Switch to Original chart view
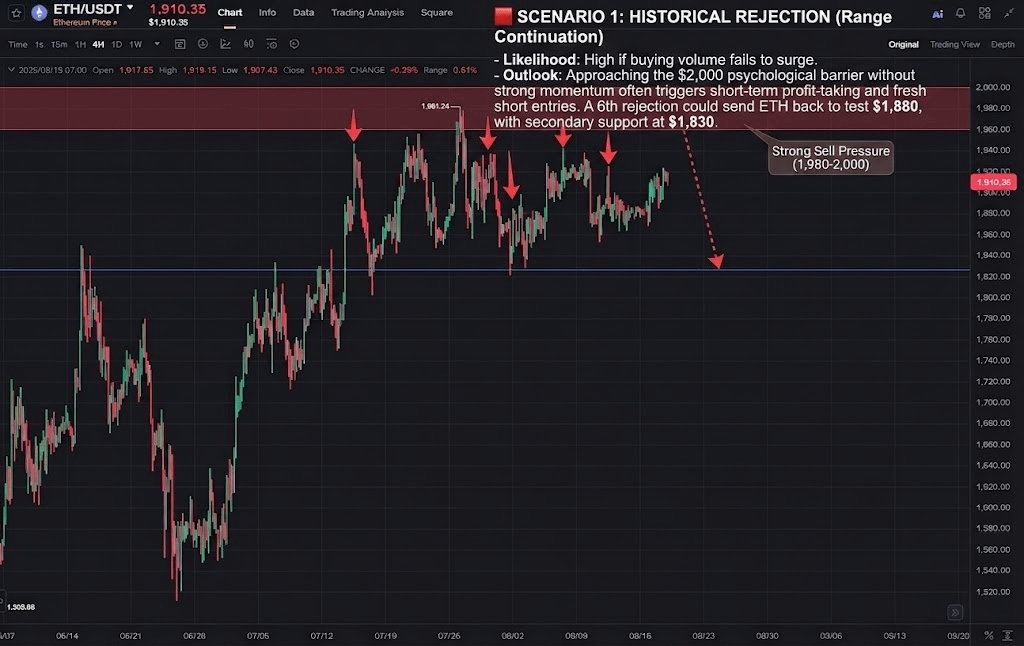This screenshot has width=1024, height=646. [x=903, y=44]
